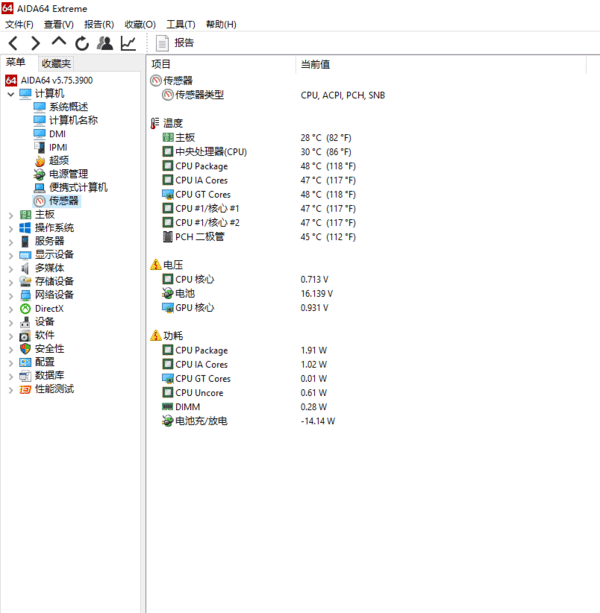This screenshot has height=613, width=600.
Task: Click the DirectX Xbox-style icon
Action: (x=25, y=308)
